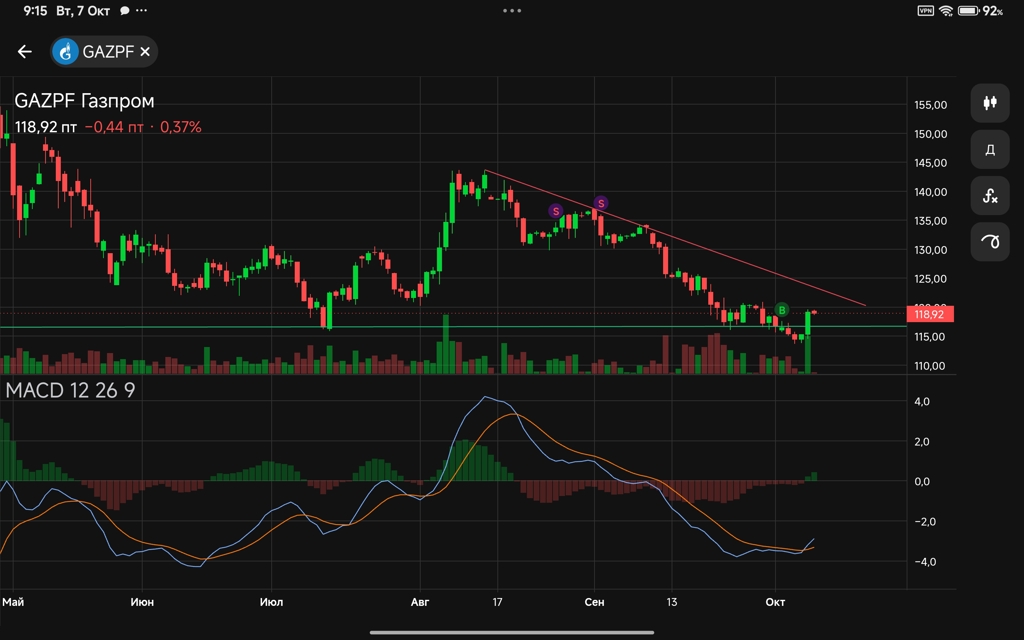This screenshot has height=640, width=1024.
Task: Tap the back arrow
Action: pos(25,52)
